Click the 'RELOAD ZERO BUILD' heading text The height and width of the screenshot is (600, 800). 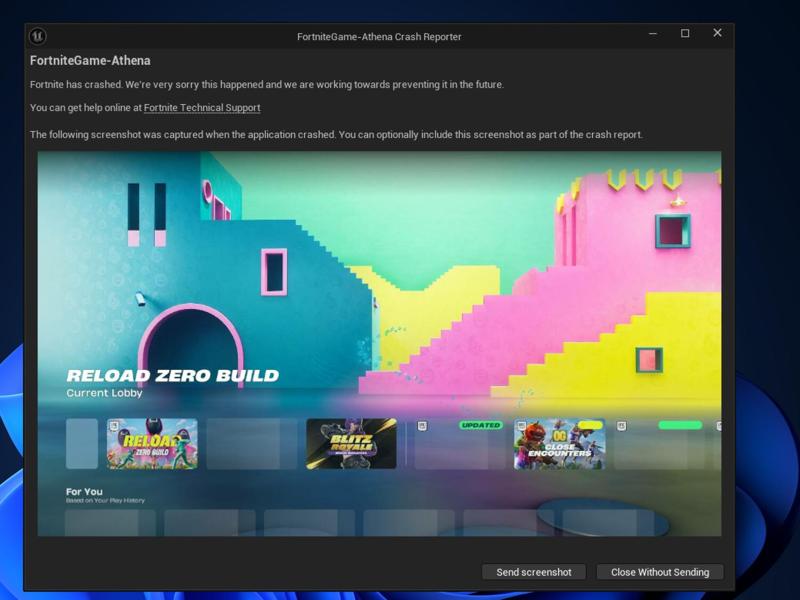(x=173, y=376)
